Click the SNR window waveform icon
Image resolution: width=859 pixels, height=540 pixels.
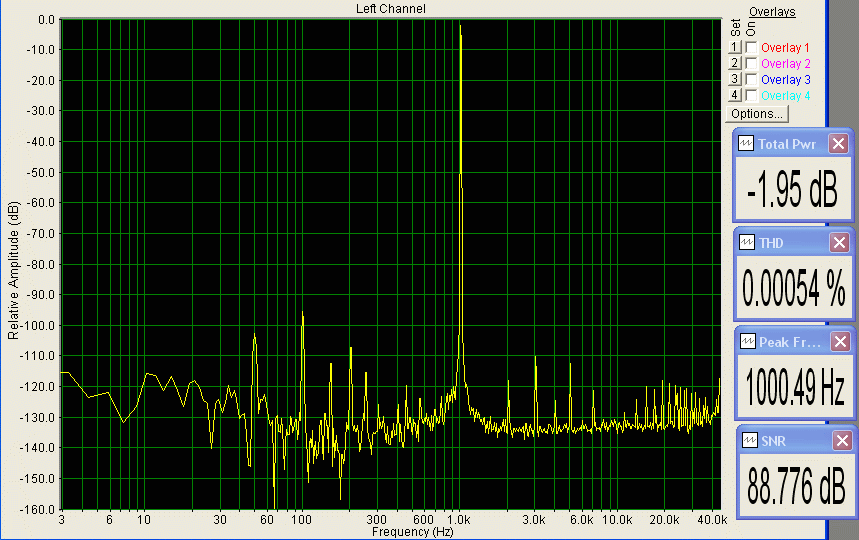click(x=749, y=440)
